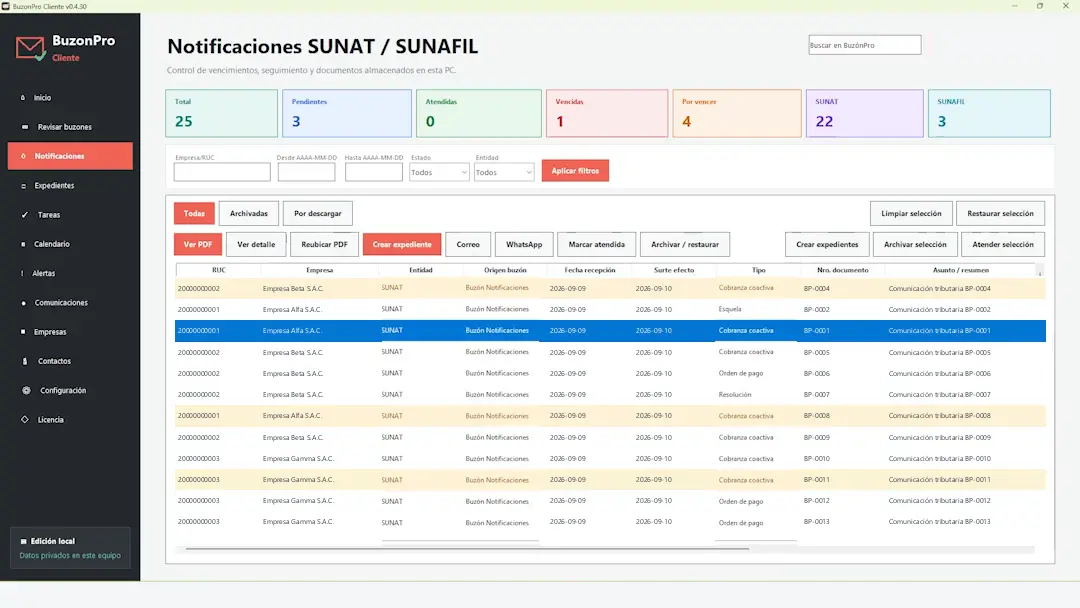Click the Expedientes sidebar icon
Screen dimensions: 1080x608
coord(23,186)
